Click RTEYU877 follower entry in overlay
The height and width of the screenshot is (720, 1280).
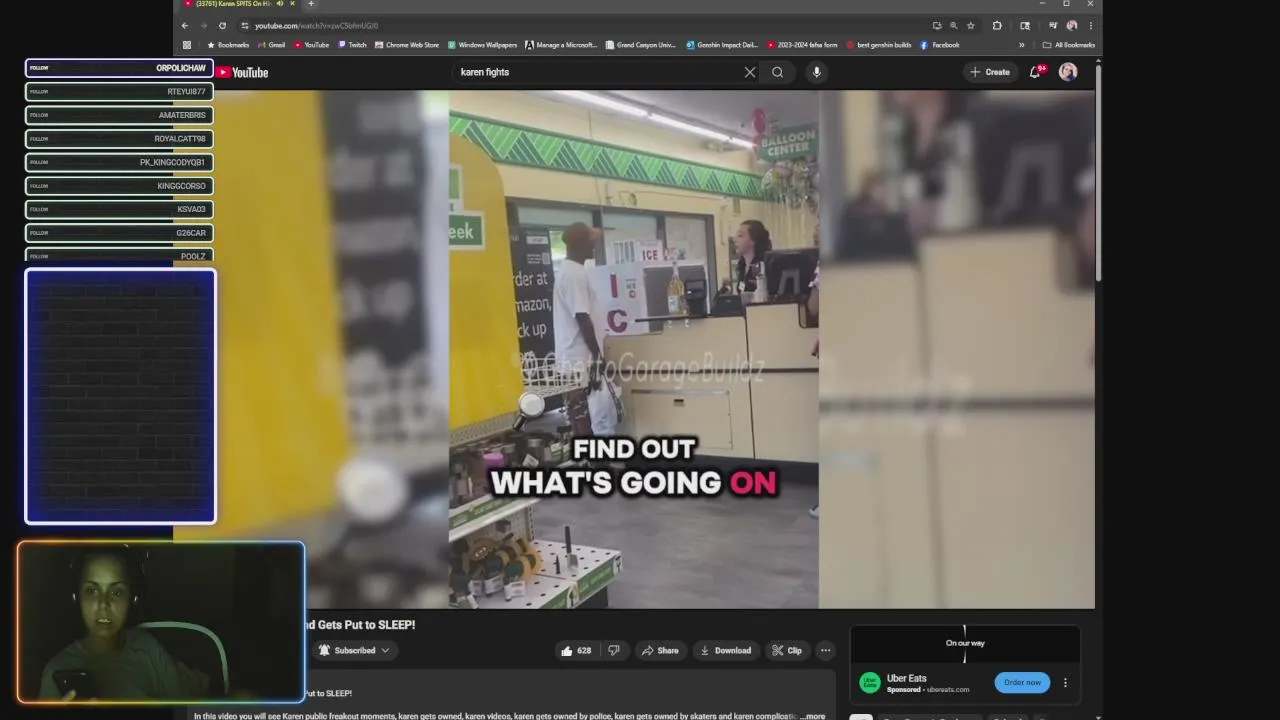pyautogui.click(x=119, y=91)
